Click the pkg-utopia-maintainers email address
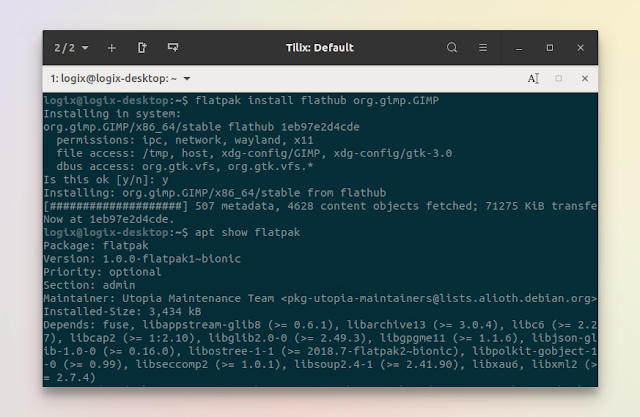 (439, 298)
